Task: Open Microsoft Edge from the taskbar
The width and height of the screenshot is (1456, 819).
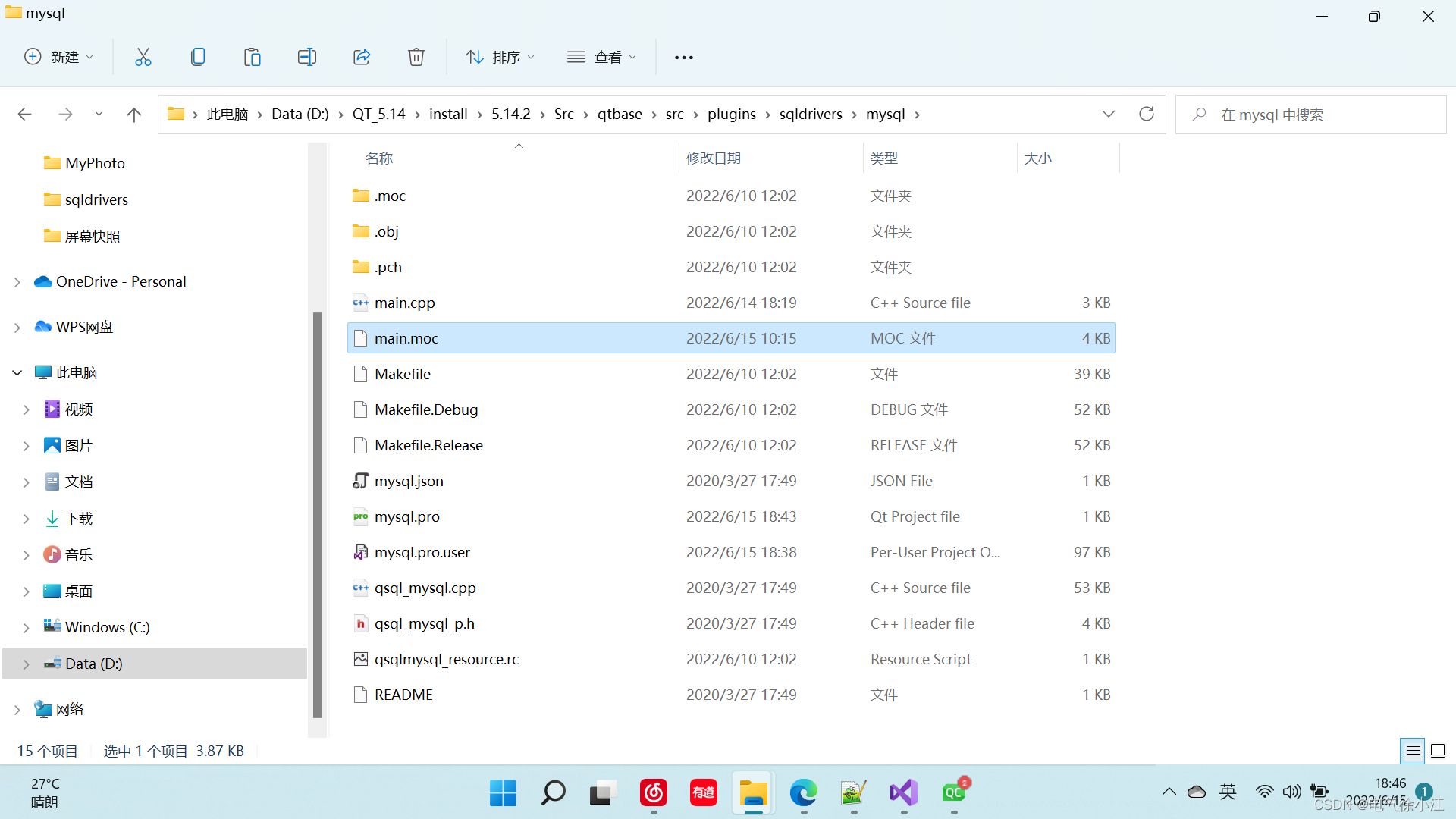Action: tap(803, 793)
